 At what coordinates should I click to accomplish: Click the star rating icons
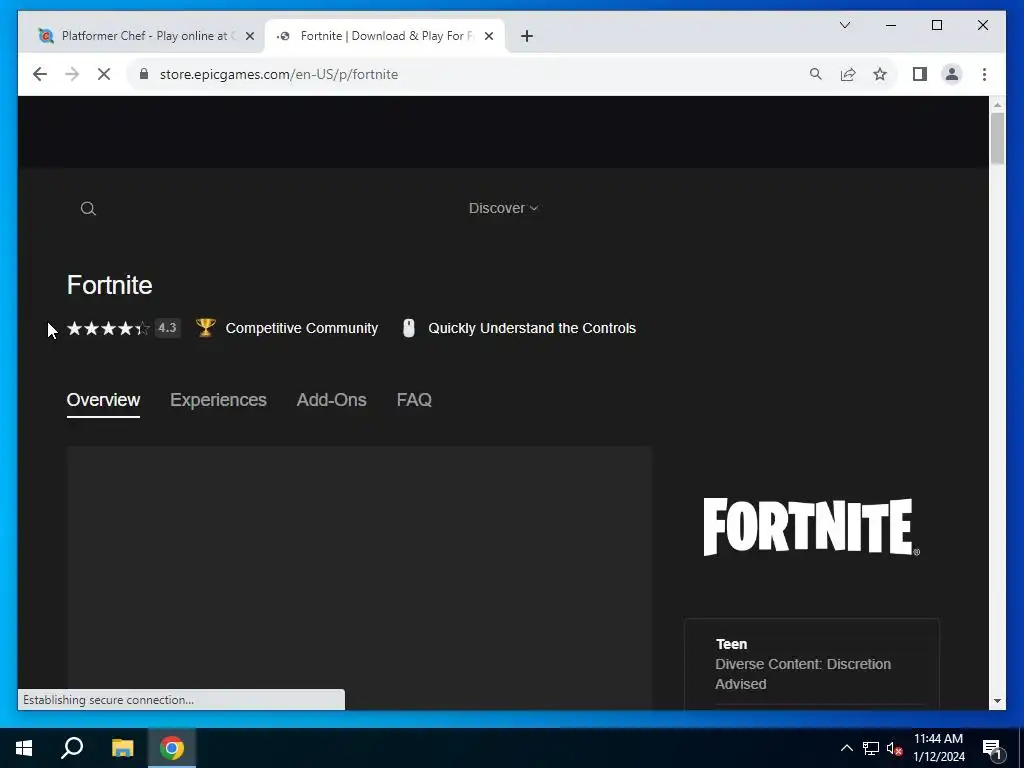pos(108,328)
